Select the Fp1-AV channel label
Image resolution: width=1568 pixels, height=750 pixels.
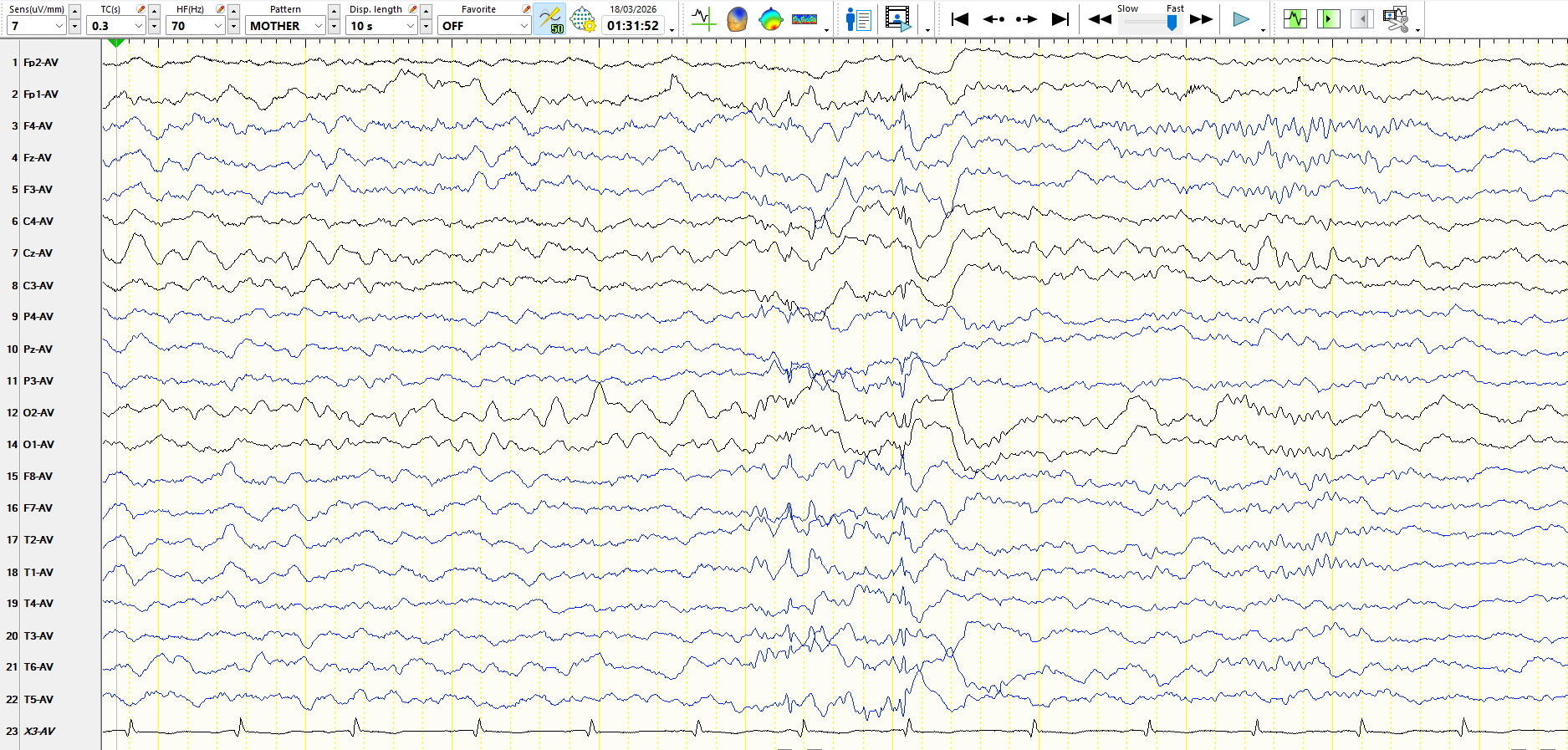tap(41, 94)
